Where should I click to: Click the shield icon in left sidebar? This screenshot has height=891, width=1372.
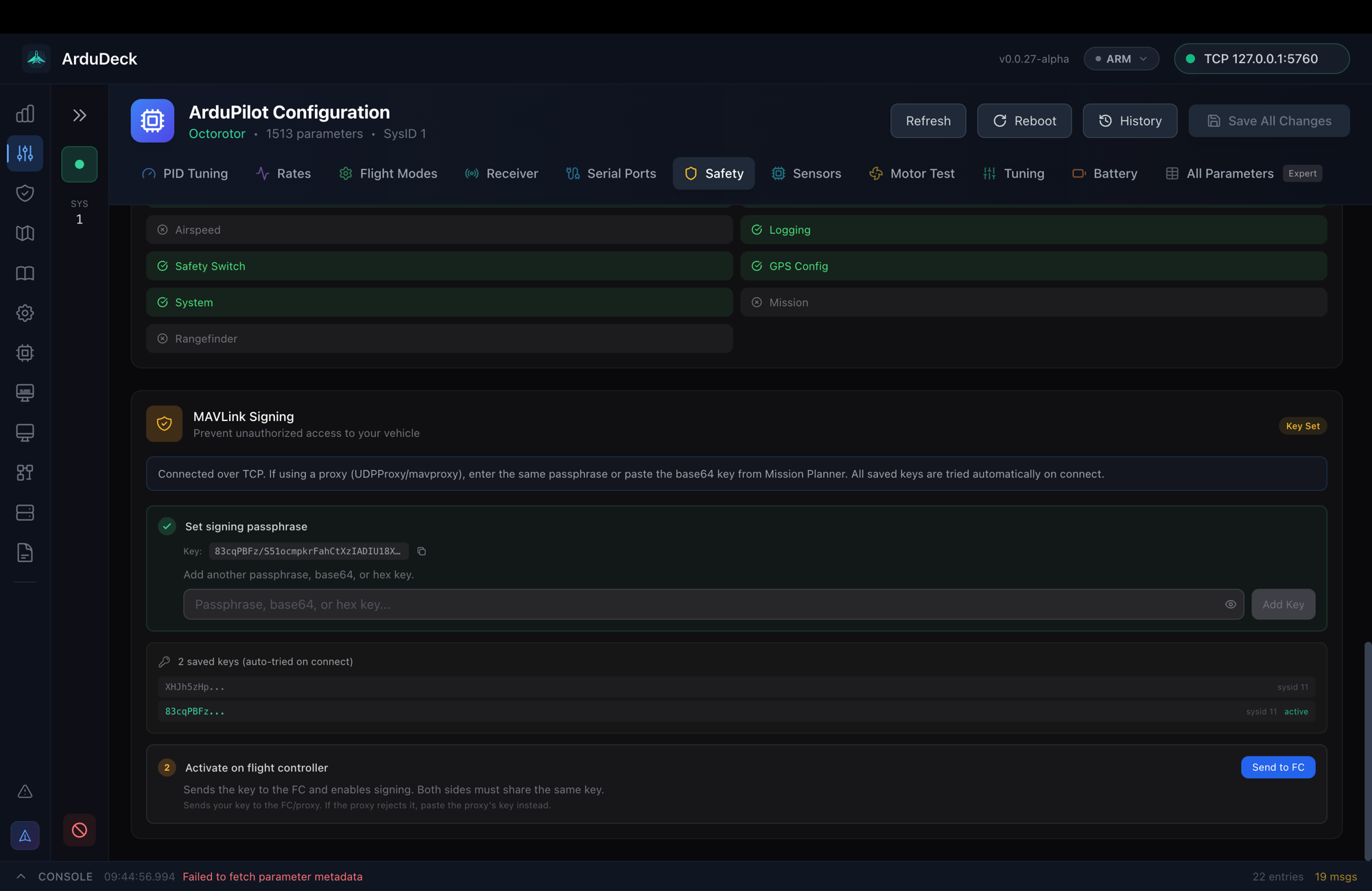[25, 193]
